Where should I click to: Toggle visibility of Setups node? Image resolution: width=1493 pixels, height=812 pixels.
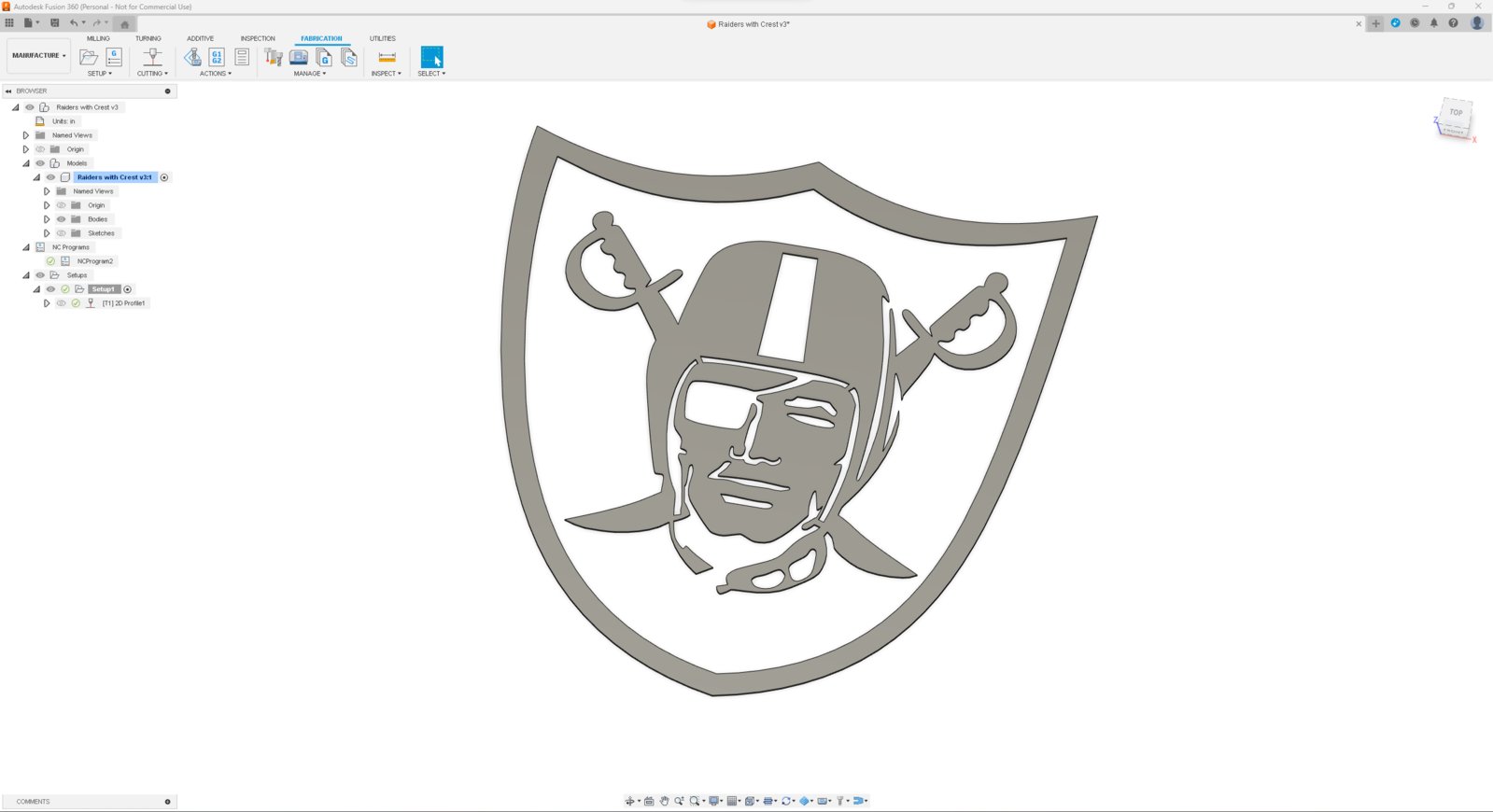40,275
